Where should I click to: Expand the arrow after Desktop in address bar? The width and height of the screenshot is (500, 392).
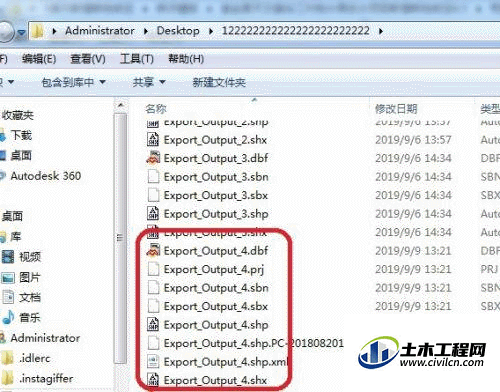(211, 31)
